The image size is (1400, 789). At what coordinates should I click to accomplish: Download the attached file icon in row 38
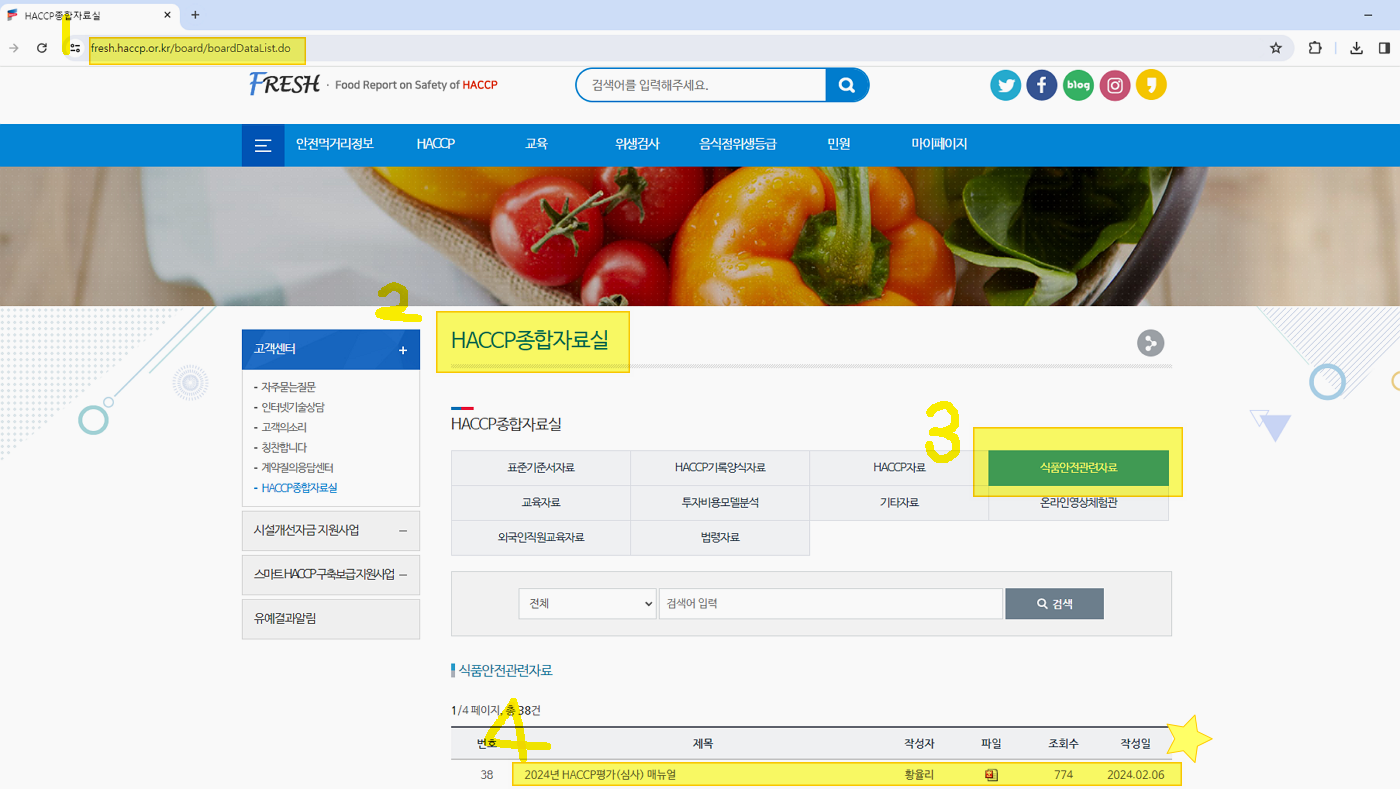click(991, 774)
